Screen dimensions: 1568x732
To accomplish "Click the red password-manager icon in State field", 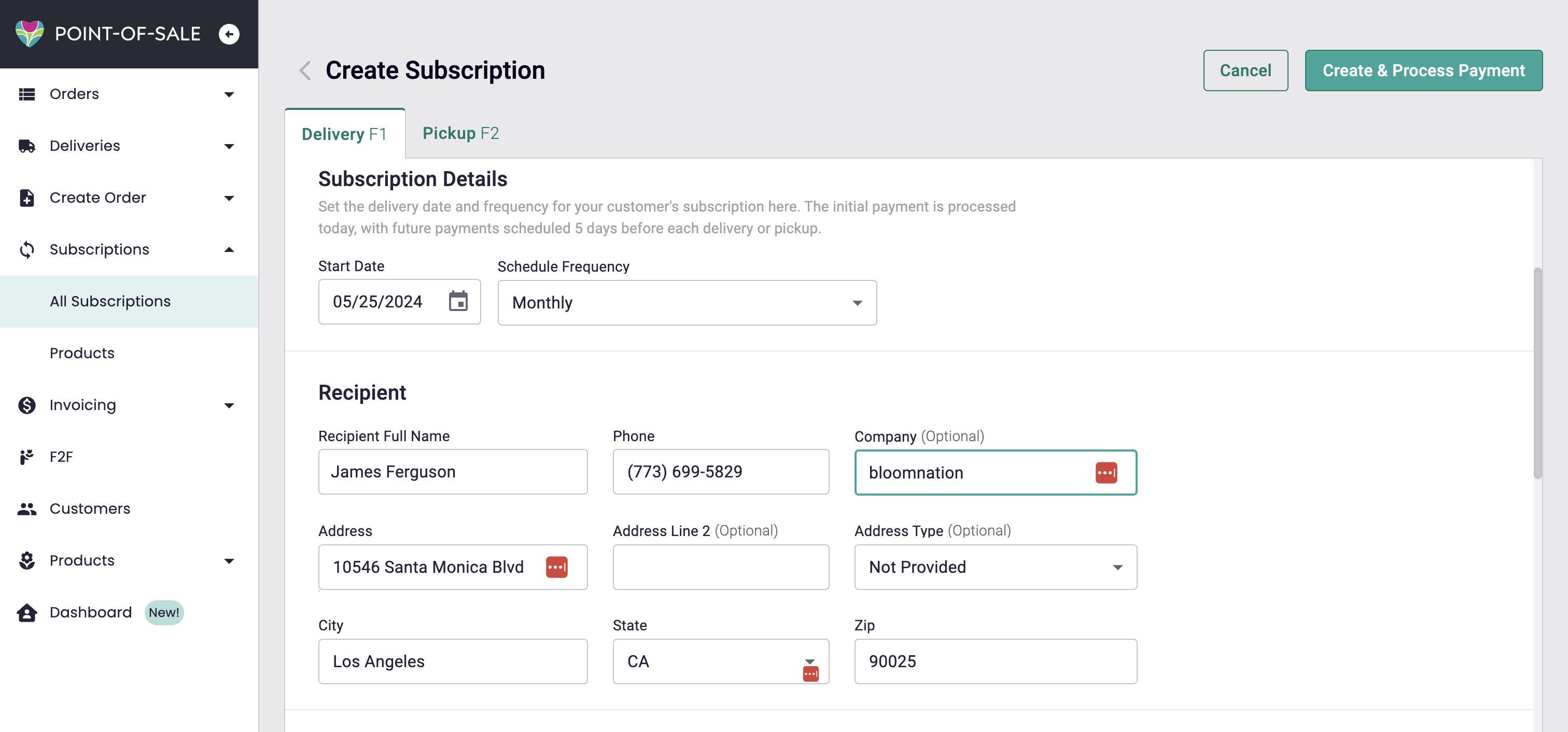I will coord(811,674).
